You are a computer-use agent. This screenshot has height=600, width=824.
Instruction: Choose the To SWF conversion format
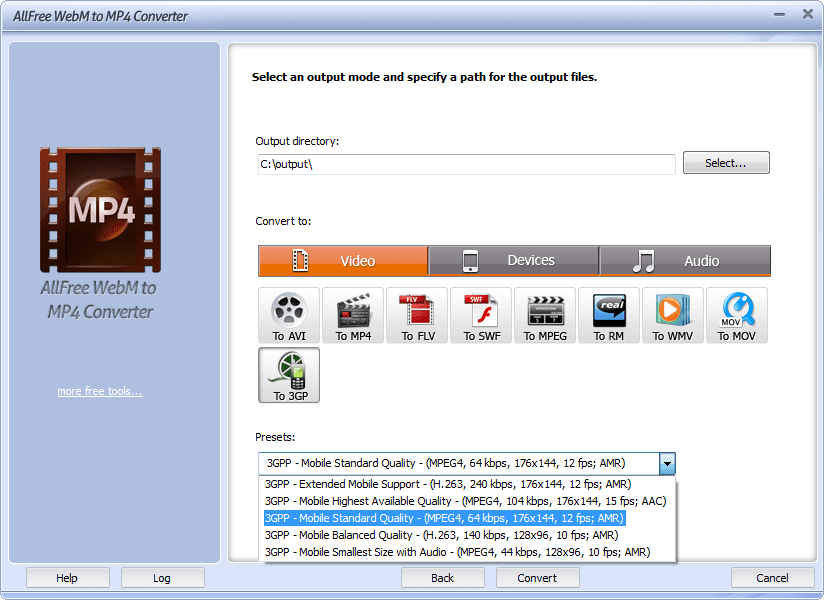pyautogui.click(x=480, y=315)
